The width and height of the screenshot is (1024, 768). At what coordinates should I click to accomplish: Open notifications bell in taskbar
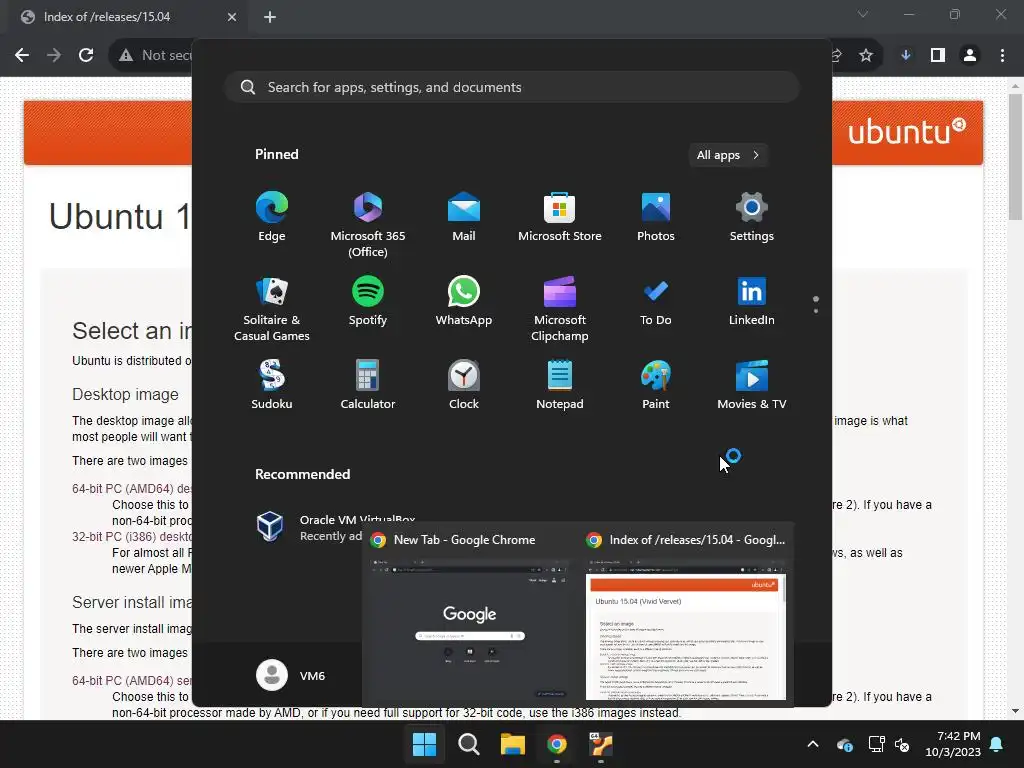pos(997,744)
